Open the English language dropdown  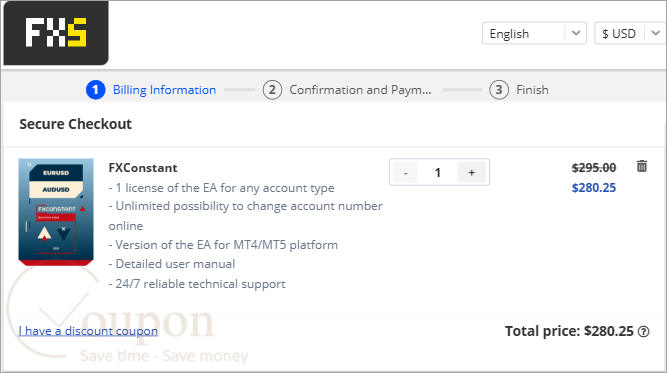(x=534, y=33)
